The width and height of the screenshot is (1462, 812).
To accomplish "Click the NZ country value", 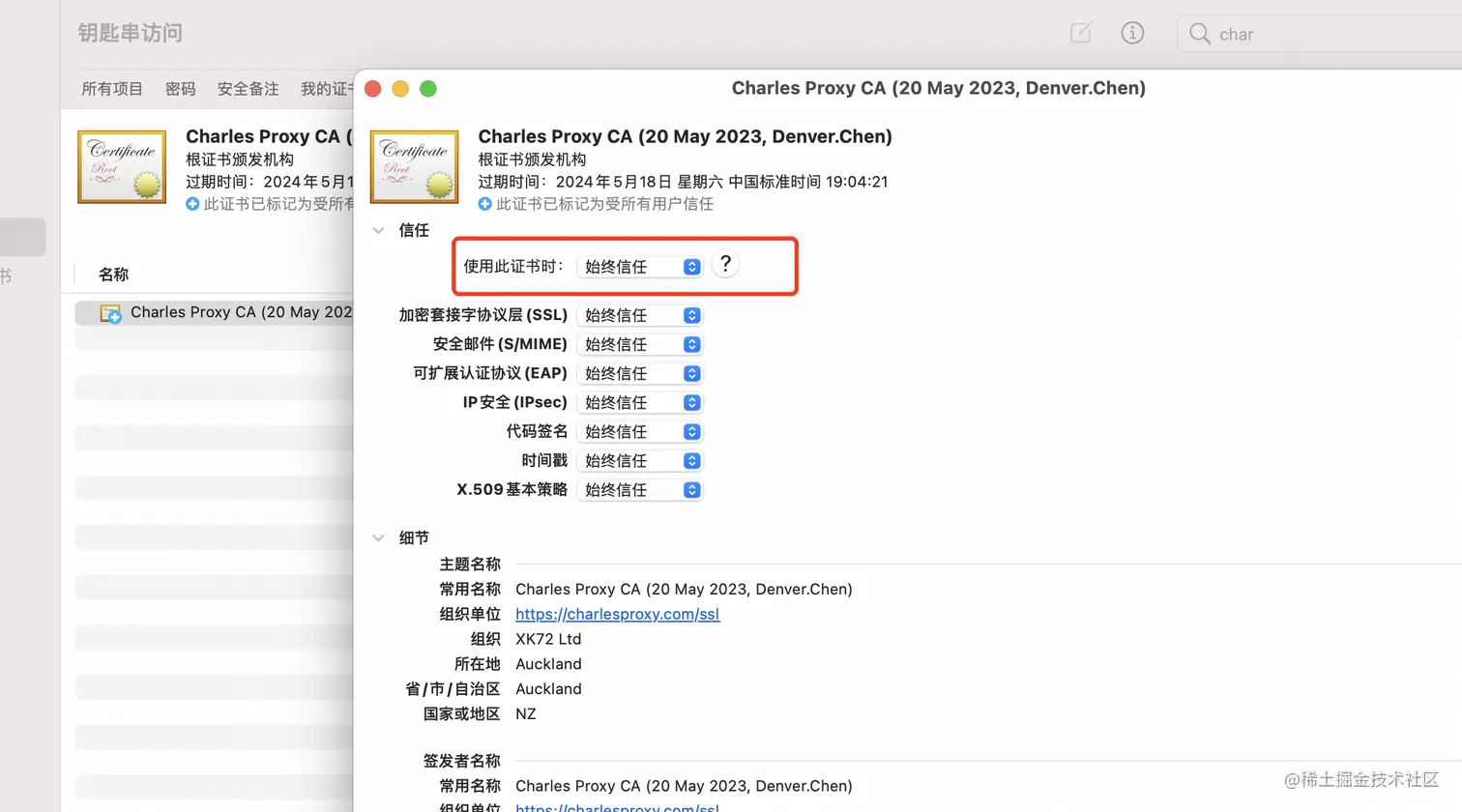I will tap(526, 714).
